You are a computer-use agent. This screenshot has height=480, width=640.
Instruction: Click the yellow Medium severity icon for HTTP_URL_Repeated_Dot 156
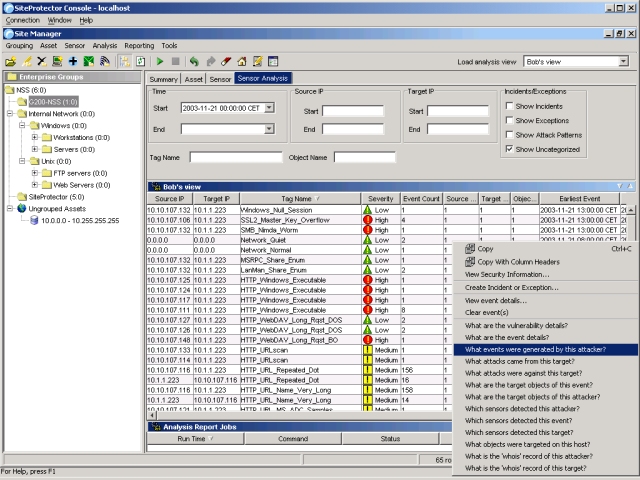click(x=368, y=370)
